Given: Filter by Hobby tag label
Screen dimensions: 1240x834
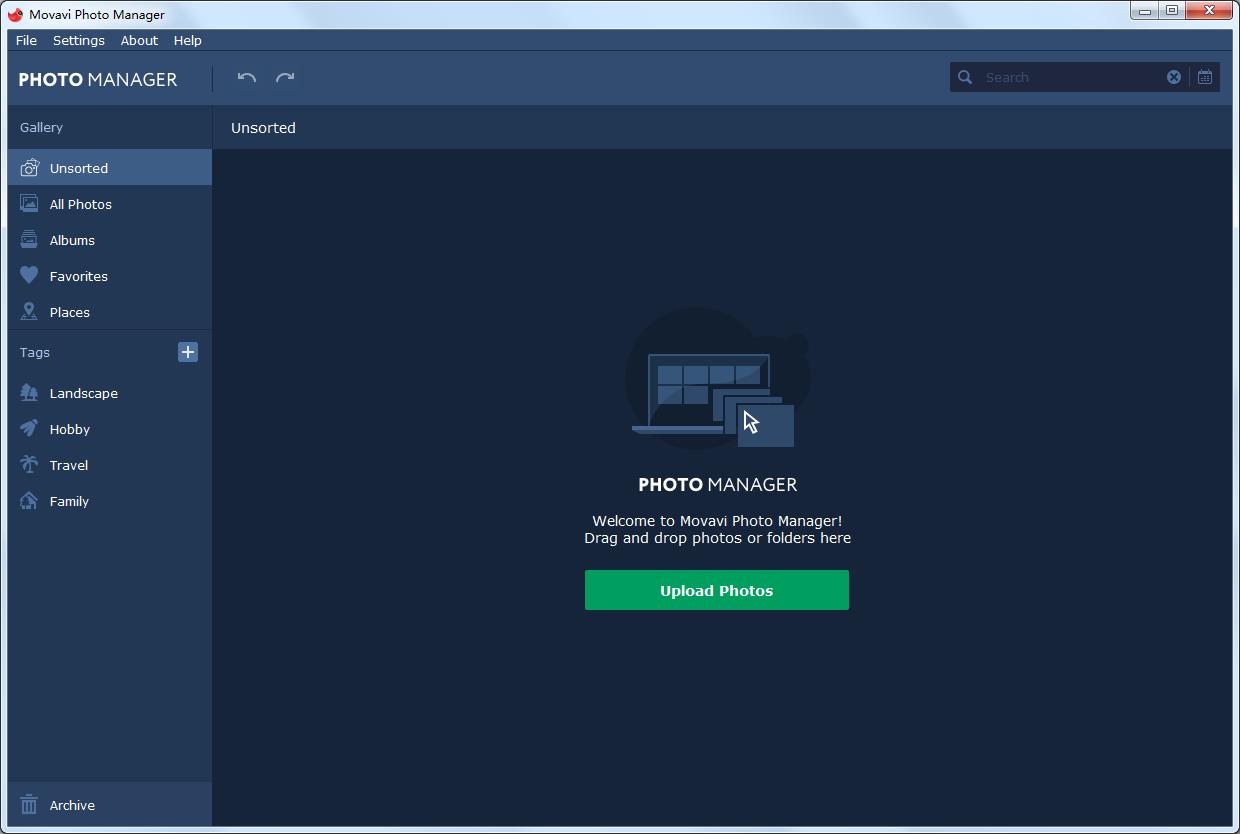Looking at the screenshot, I should (x=70, y=429).
